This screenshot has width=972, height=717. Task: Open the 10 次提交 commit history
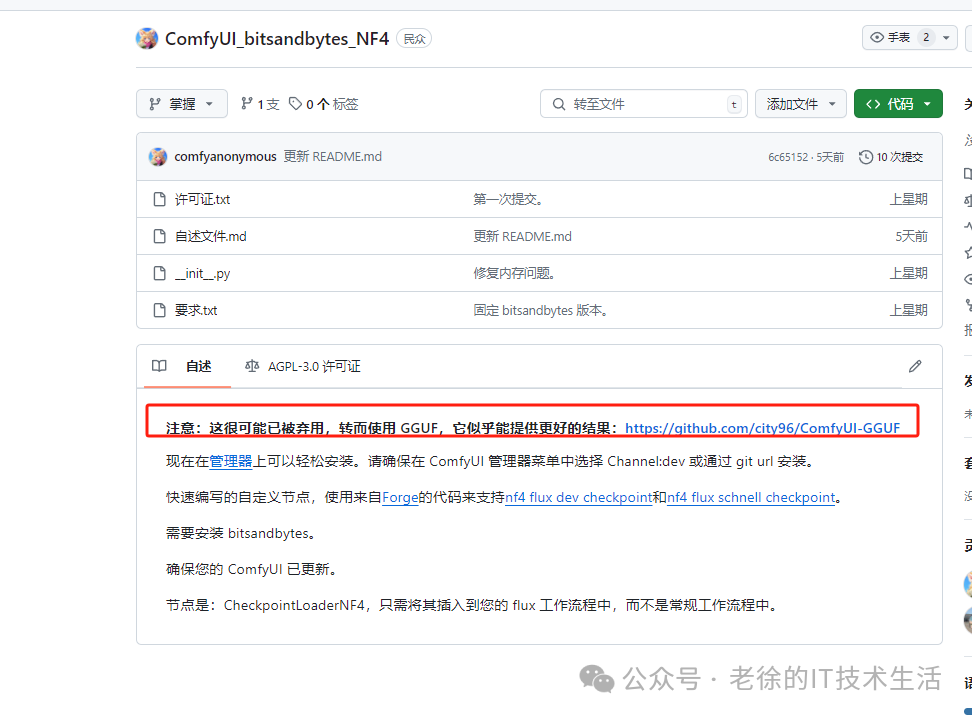click(891, 157)
